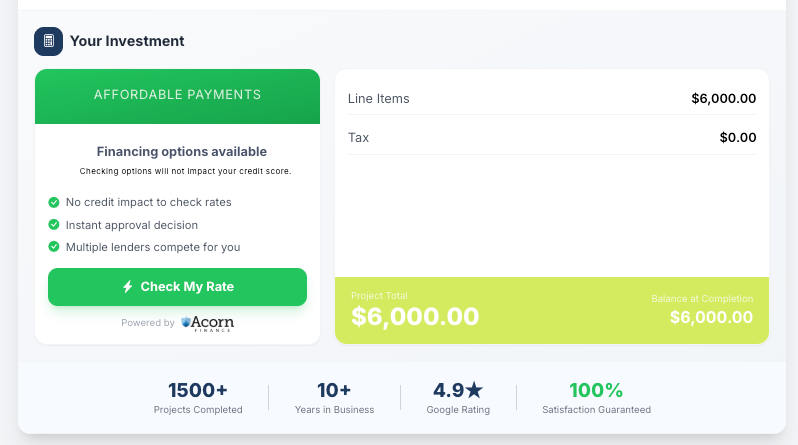
Task: Click the Balance at Completion amount
Action: pyautogui.click(x=711, y=318)
